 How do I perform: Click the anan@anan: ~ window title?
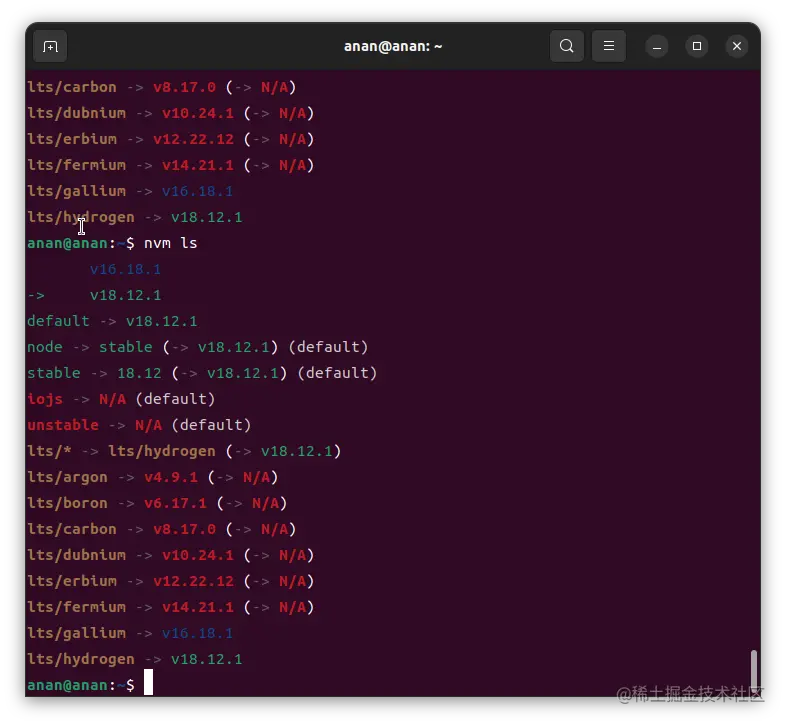393,47
